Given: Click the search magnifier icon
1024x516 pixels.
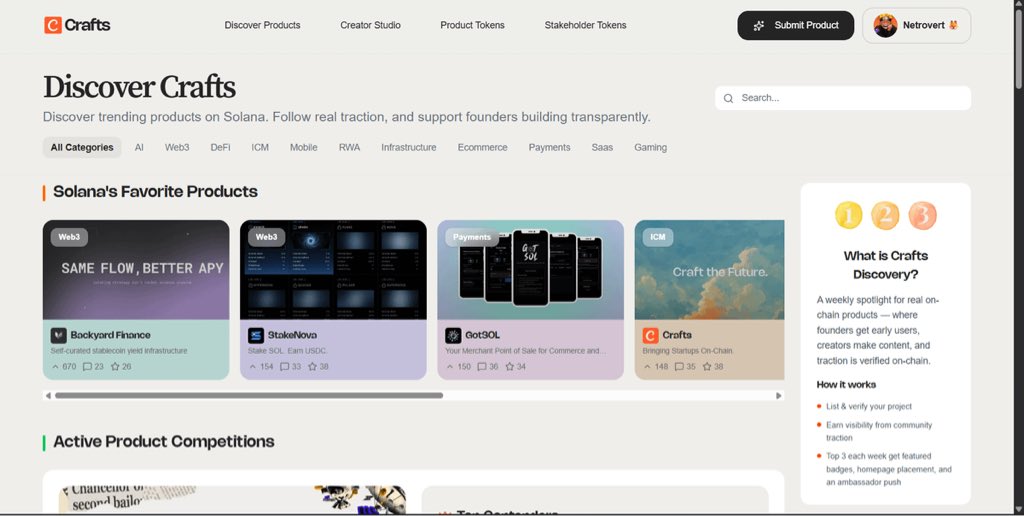Looking at the screenshot, I should click(x=728, y=98).
